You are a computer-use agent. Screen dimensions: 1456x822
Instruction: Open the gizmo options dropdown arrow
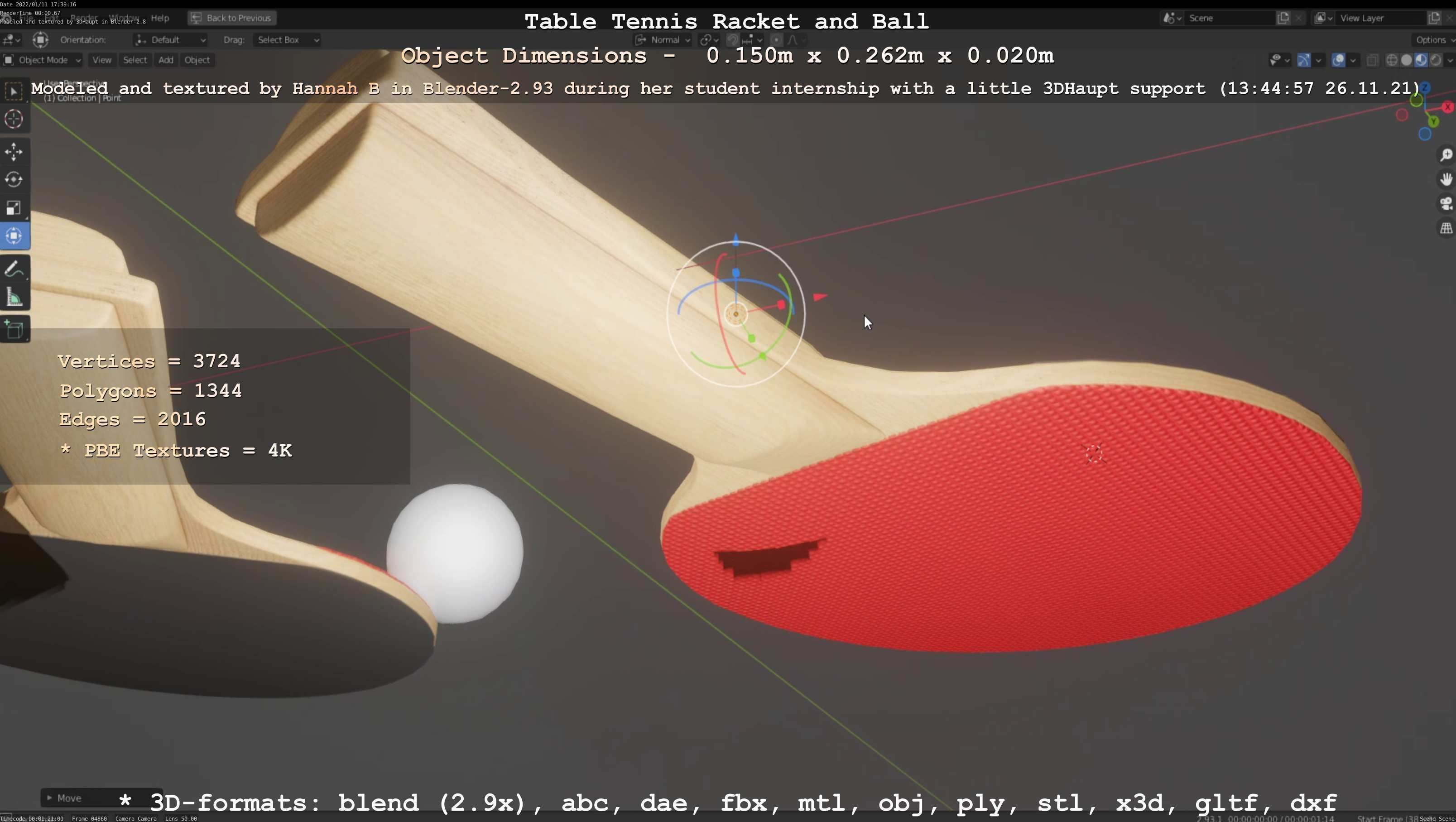1319,60
